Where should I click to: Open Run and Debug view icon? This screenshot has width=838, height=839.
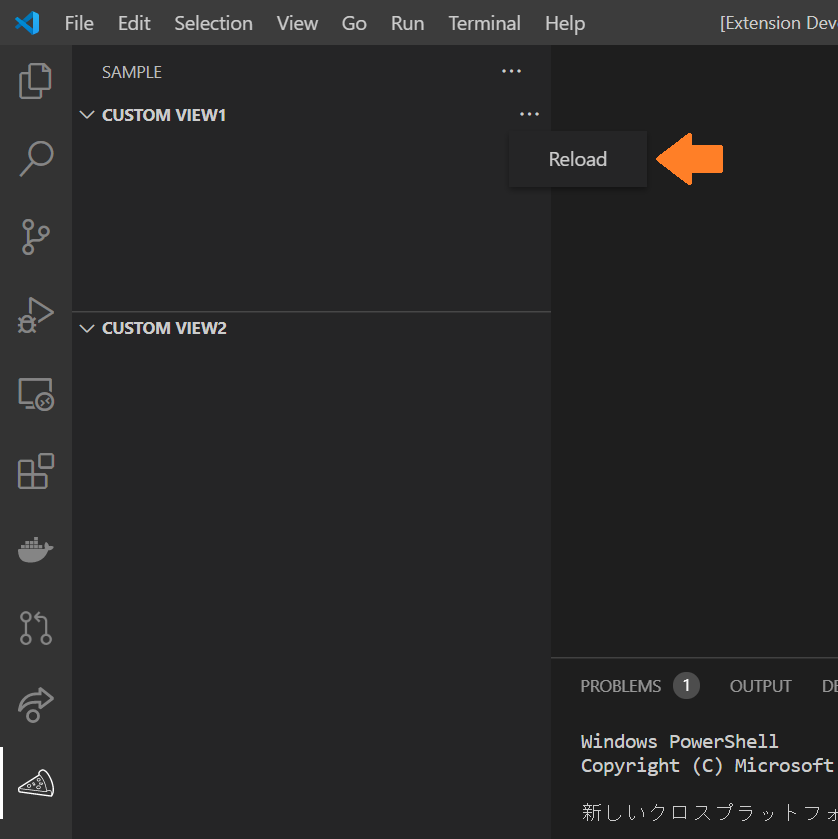point(36,315)
